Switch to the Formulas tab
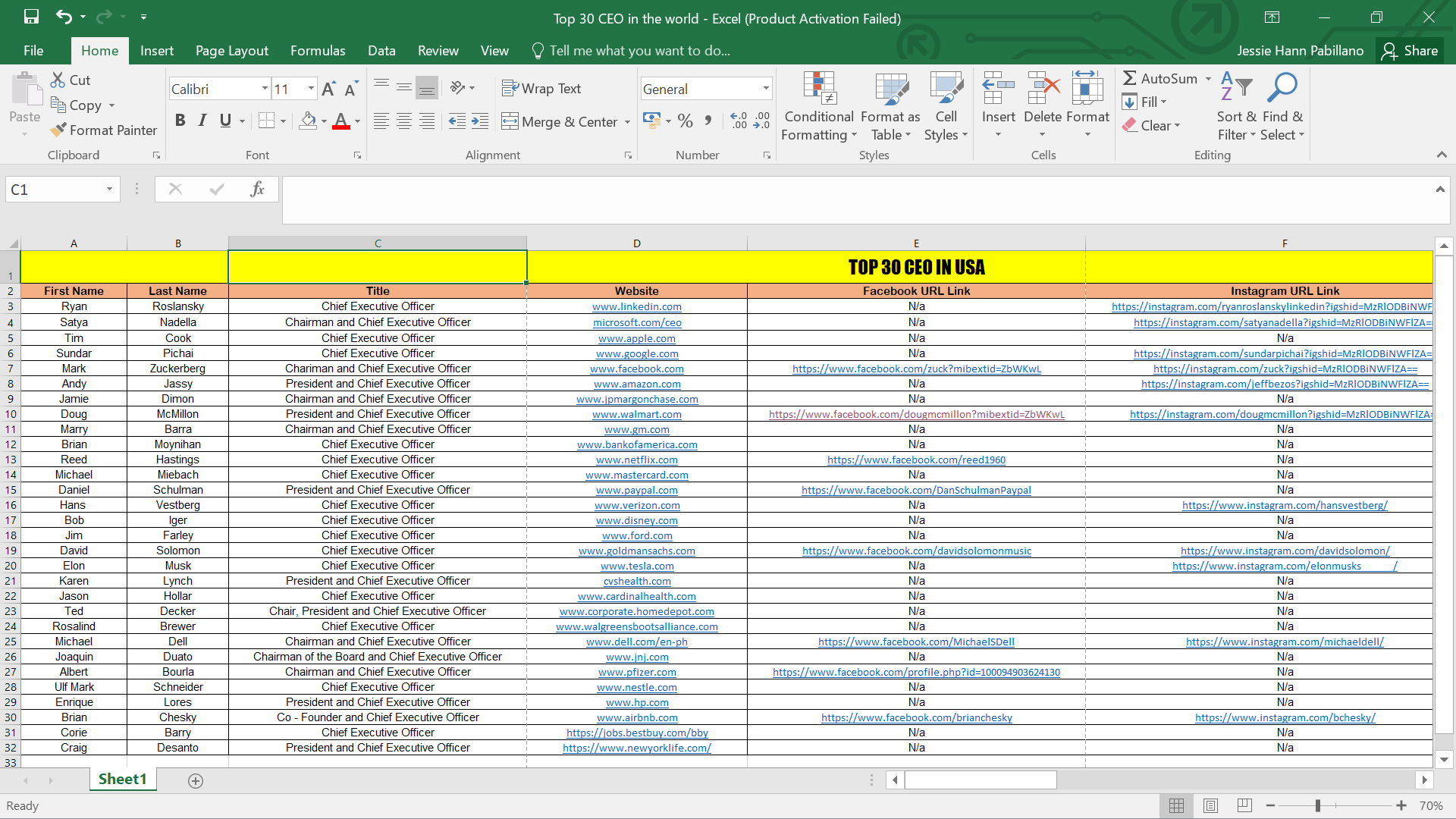 (x=318, y=51)
